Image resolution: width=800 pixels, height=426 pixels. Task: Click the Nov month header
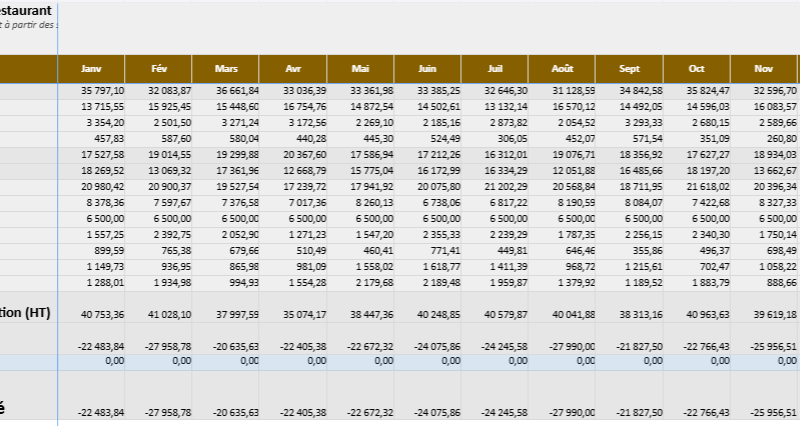click(x=764, y=69)
